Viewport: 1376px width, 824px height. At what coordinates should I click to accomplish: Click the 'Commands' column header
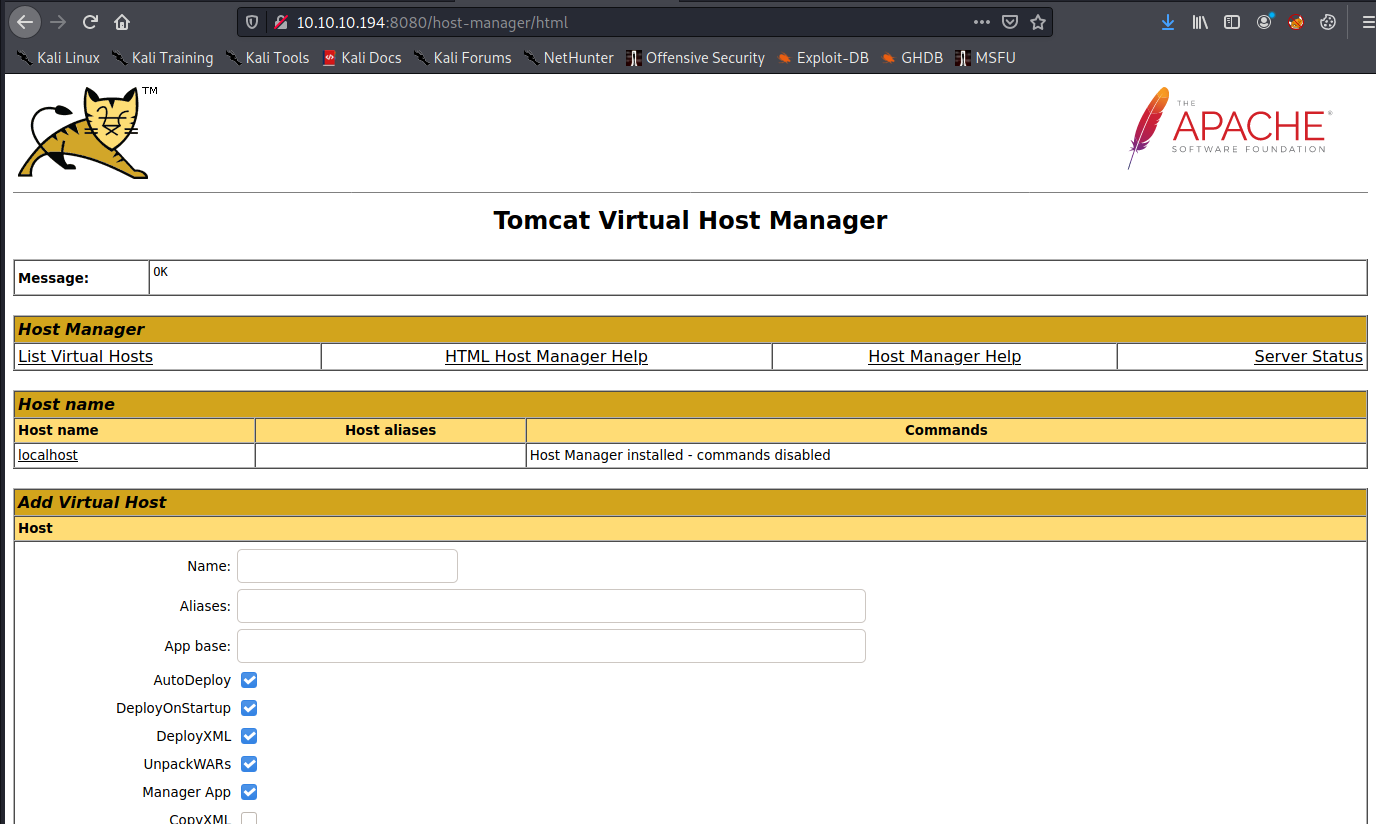point(946,430)
